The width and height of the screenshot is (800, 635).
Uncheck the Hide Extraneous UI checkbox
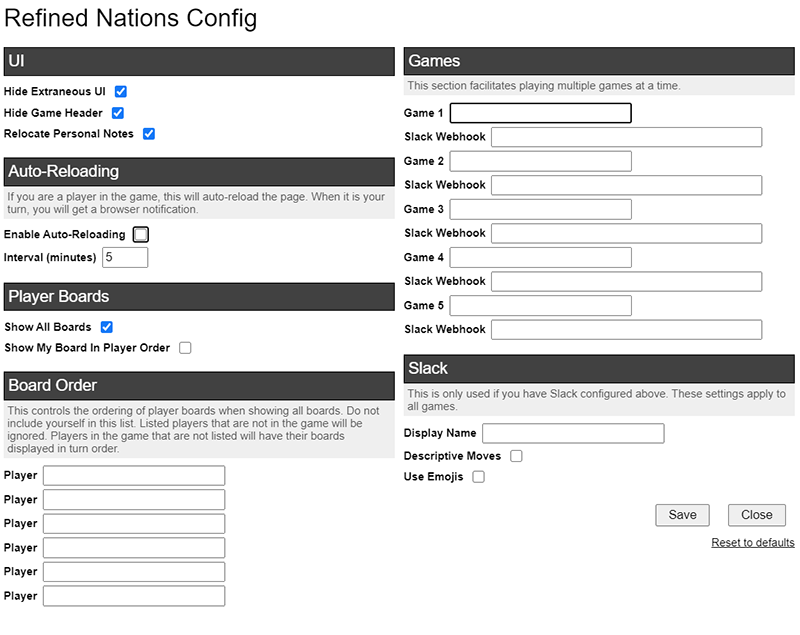120,91
